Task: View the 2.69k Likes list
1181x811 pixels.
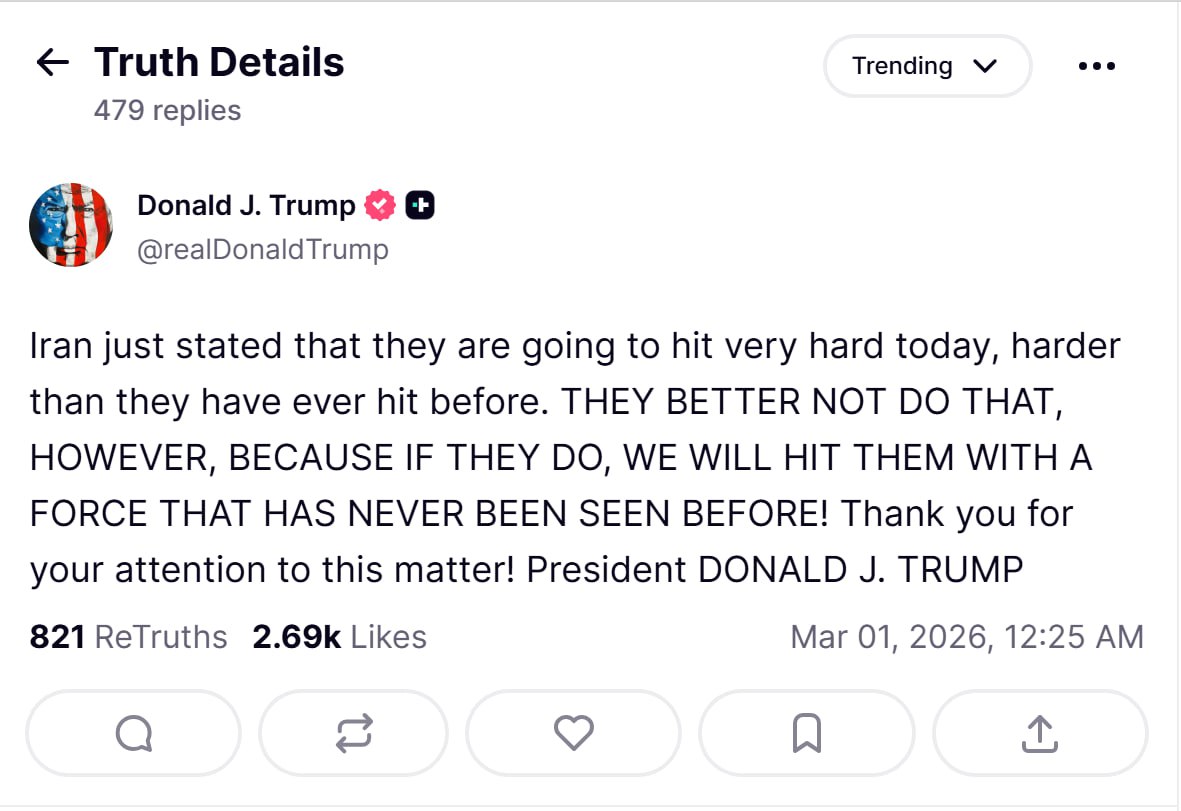Action: tap(340, 637)
